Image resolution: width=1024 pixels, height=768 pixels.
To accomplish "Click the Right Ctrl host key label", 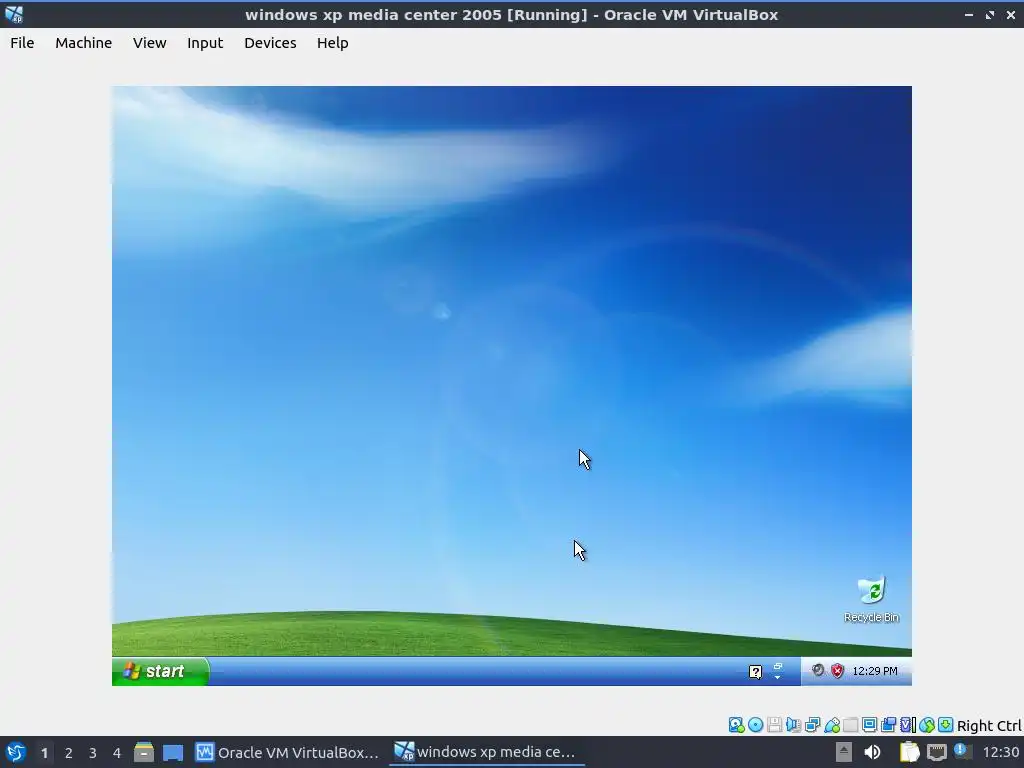I will (989, 726).
